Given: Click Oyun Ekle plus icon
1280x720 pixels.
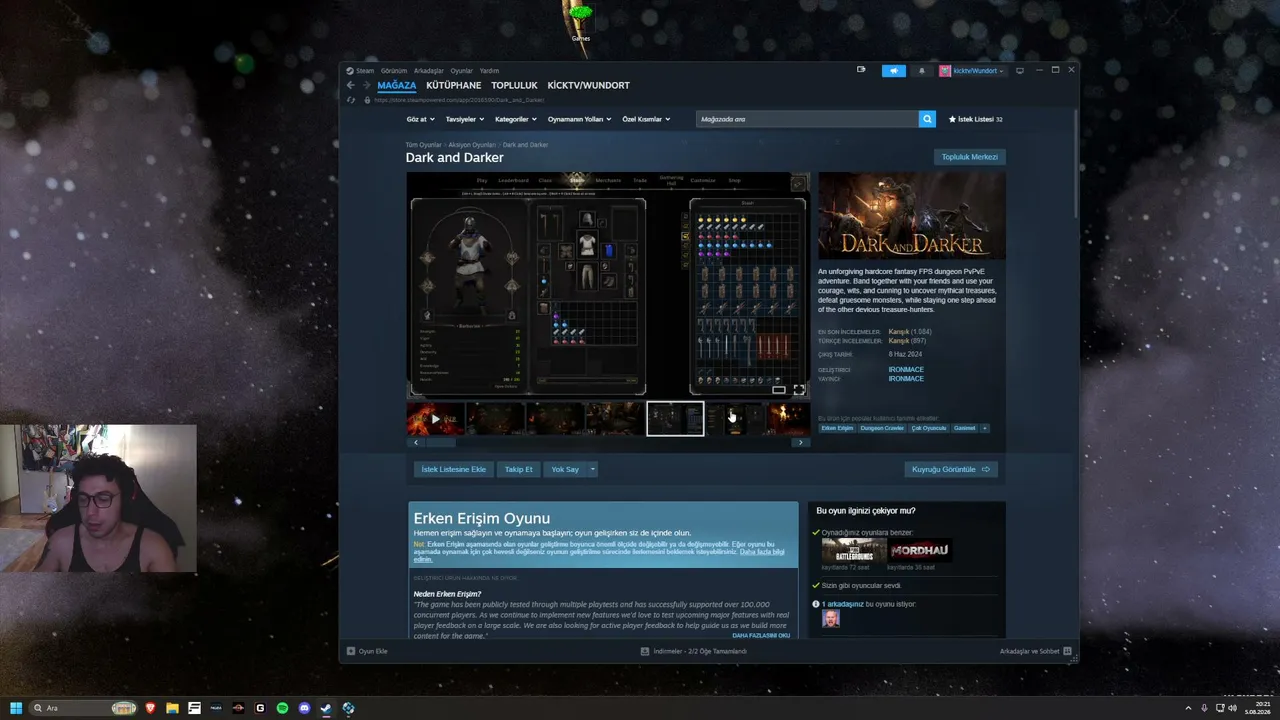Looking at the screenshot, I should coord(351,651).
